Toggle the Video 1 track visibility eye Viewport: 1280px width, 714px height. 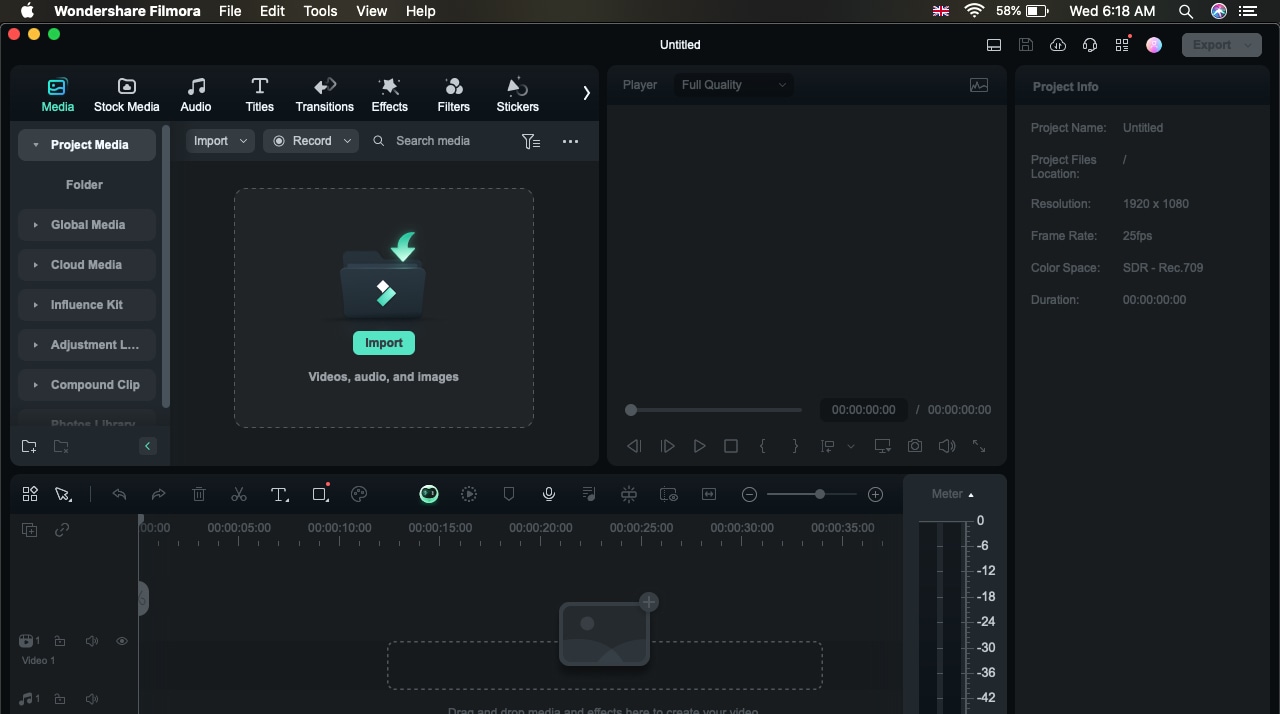tap(122, 641)
